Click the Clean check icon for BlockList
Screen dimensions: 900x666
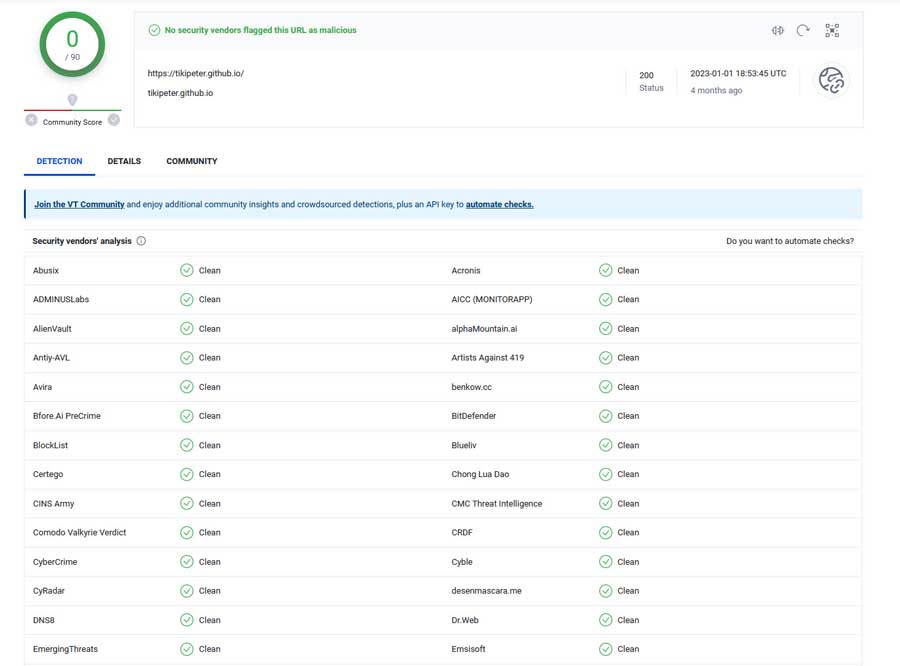187,445
